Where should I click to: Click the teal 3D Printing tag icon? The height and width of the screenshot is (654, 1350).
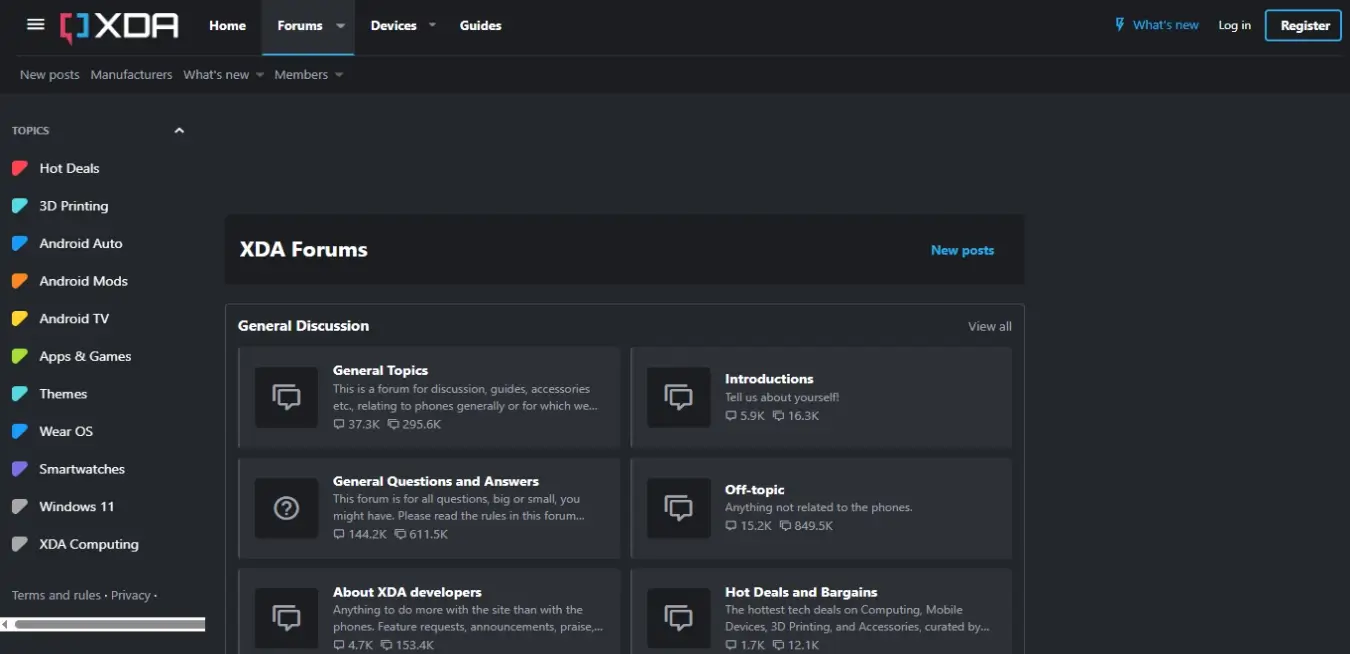click(x=19, y=206)
